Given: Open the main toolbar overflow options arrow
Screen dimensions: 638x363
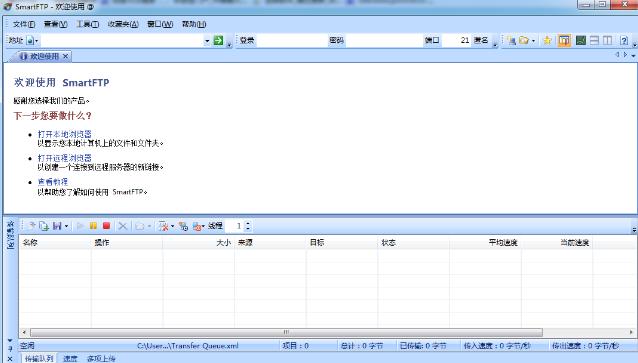Looking at the screenshot, I should [634, 45].
